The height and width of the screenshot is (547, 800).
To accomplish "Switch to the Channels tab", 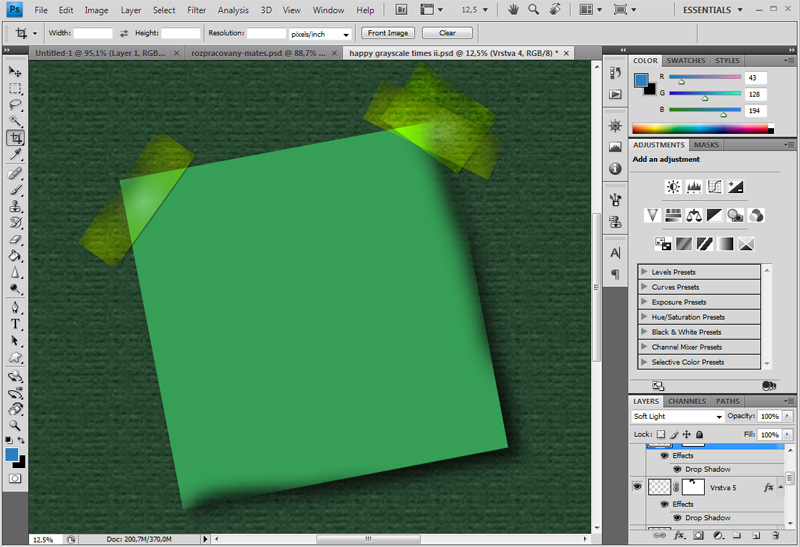I will click(x=687, y=401).
